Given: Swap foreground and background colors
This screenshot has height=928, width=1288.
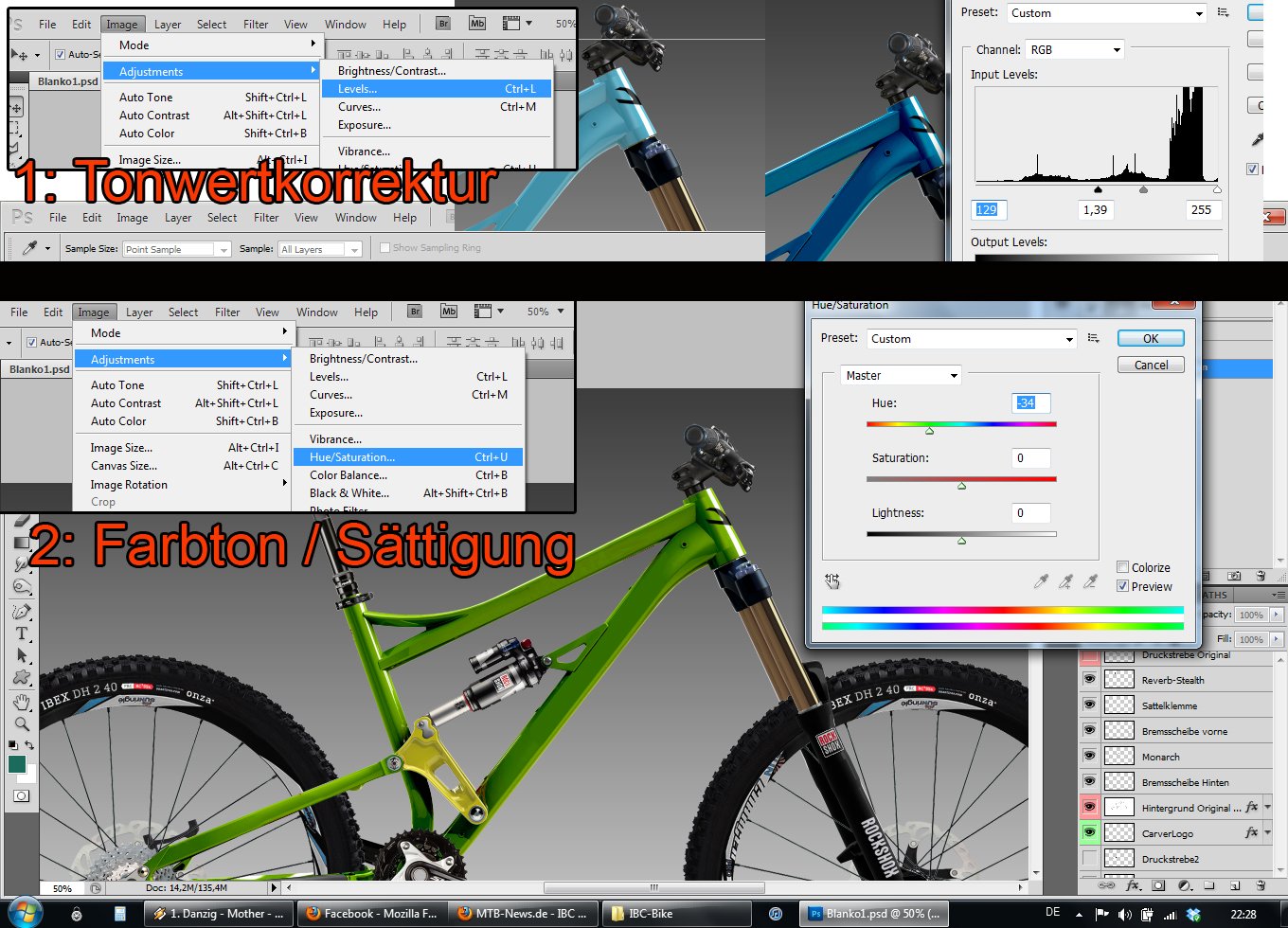Looking at the screenshot, I should [29, 745].
